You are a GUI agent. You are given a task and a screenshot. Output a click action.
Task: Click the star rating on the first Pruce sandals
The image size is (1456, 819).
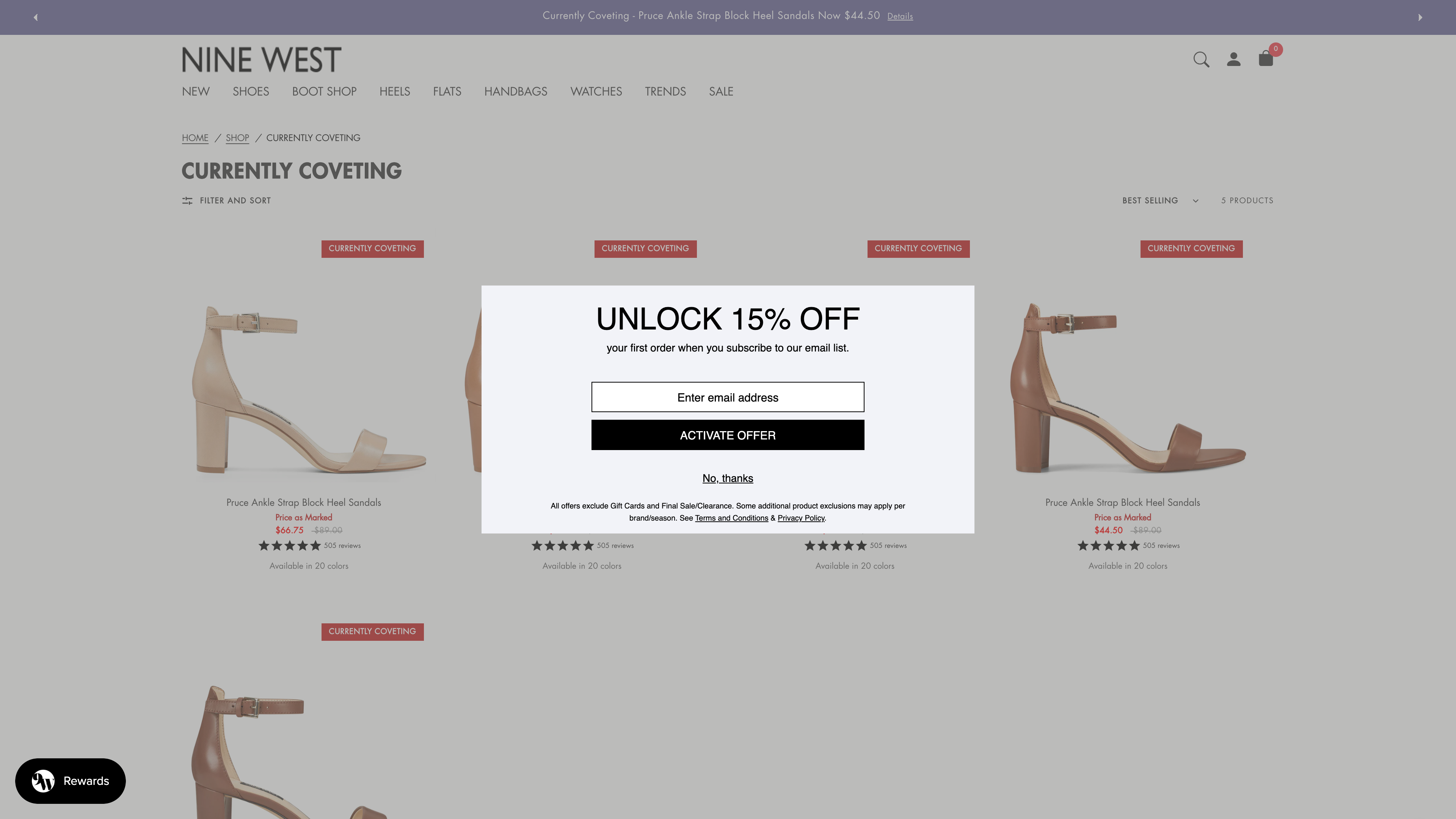pos(288,546)
